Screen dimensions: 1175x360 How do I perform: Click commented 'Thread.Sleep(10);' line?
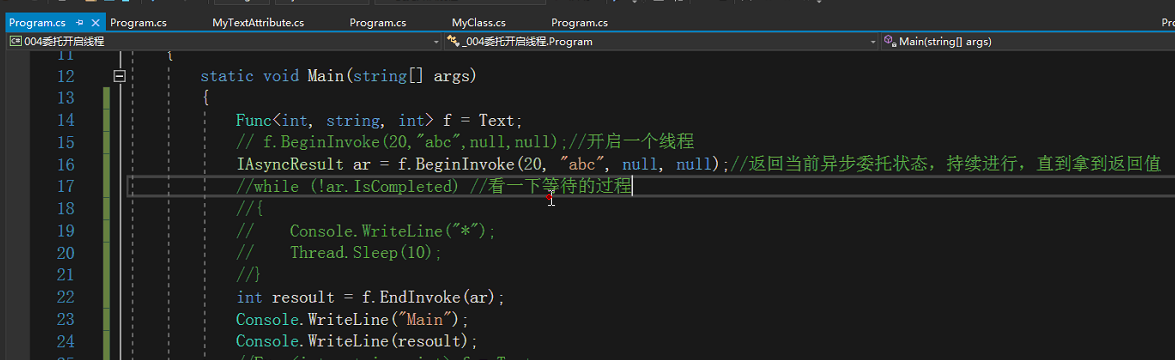point(366,254)
